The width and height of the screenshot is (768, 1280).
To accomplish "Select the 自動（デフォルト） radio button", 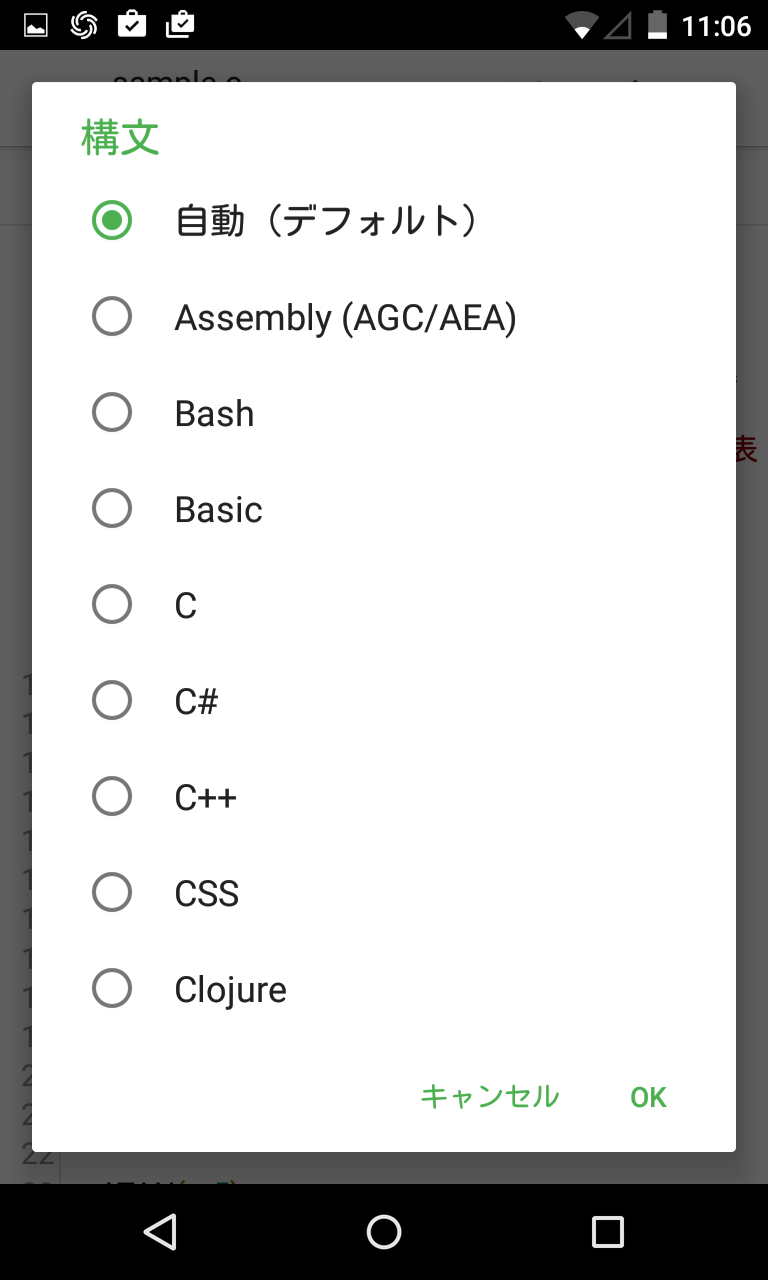I will point(112,220).
